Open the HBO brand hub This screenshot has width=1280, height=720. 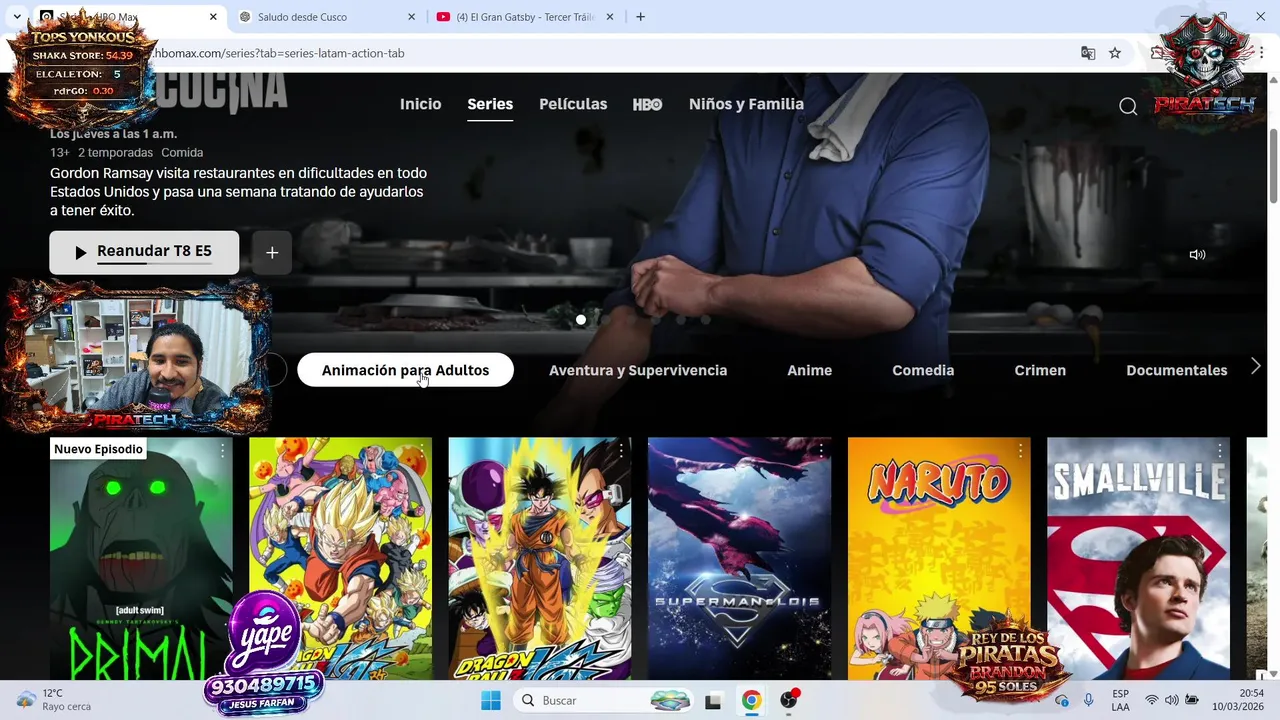click(x=647, y=104)
